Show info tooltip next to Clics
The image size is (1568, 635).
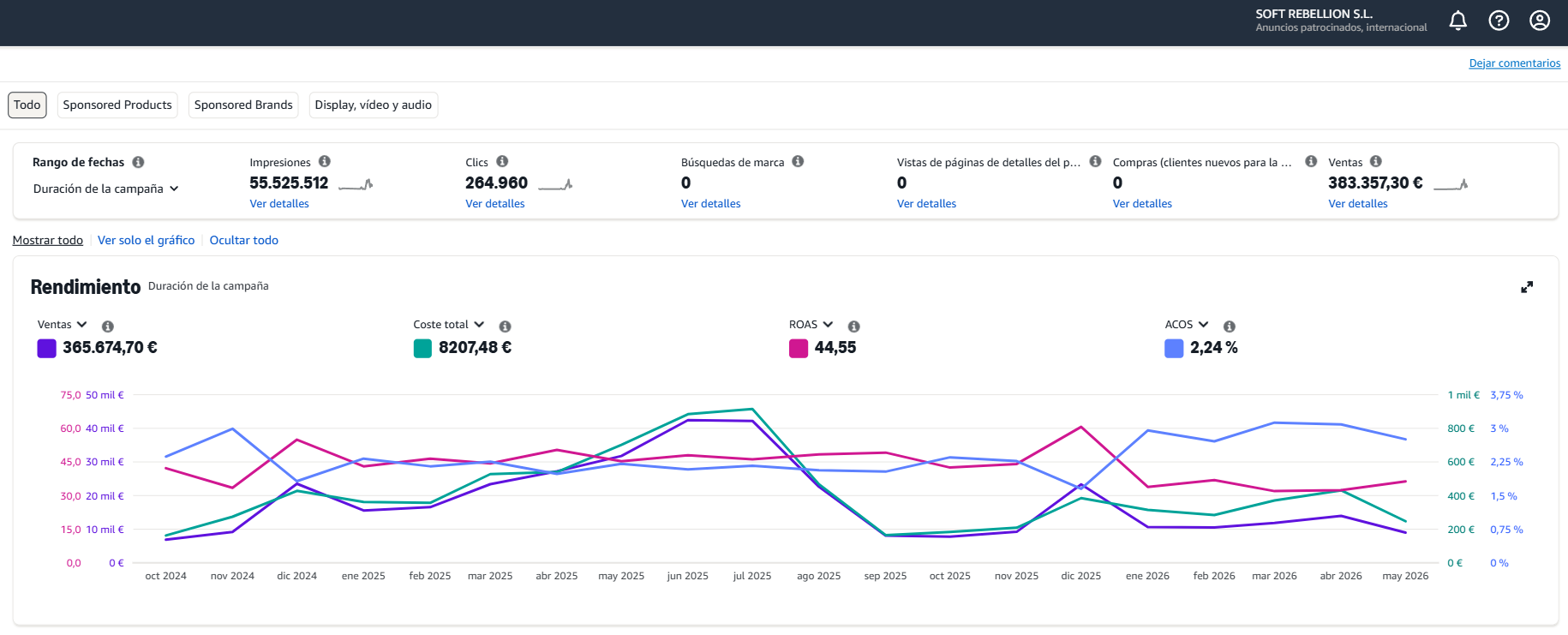(x=502, y=161)
